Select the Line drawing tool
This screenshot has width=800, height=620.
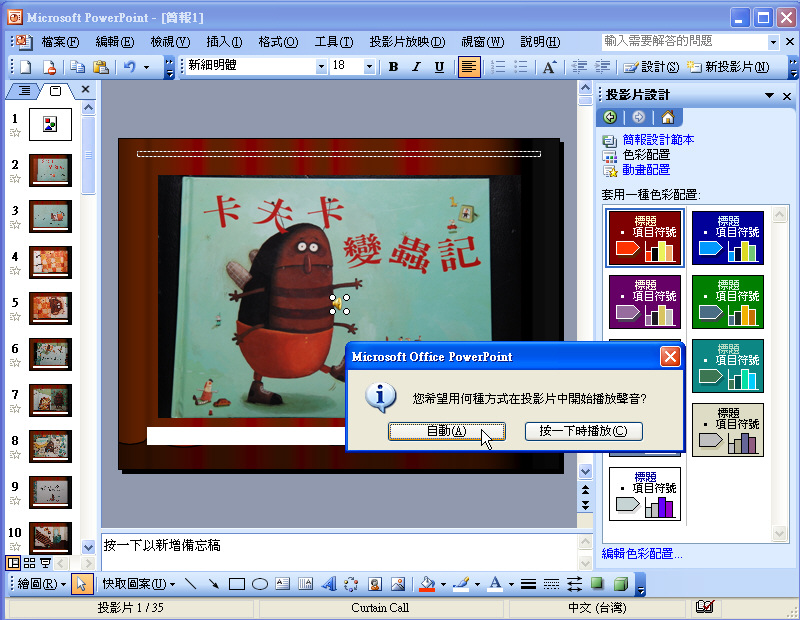190,584
